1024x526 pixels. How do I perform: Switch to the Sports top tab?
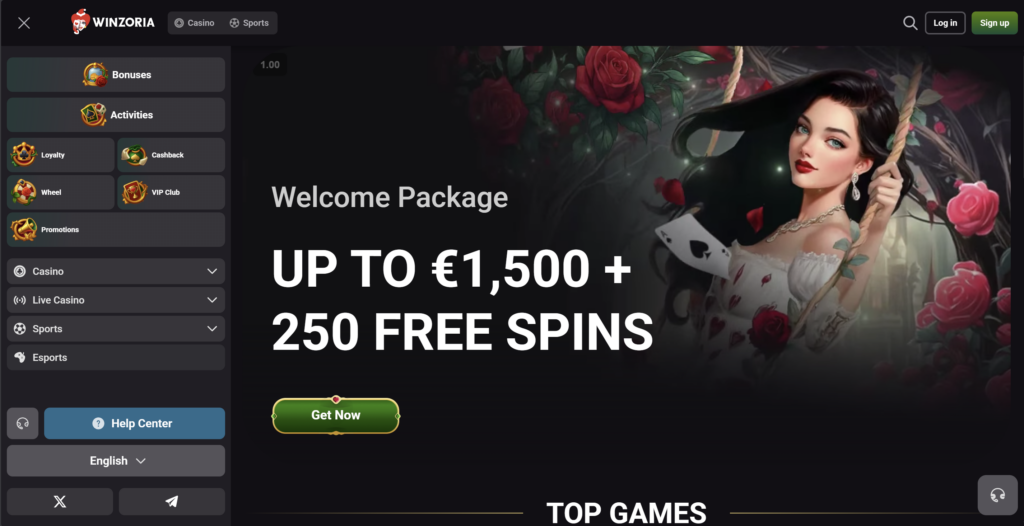249,23
